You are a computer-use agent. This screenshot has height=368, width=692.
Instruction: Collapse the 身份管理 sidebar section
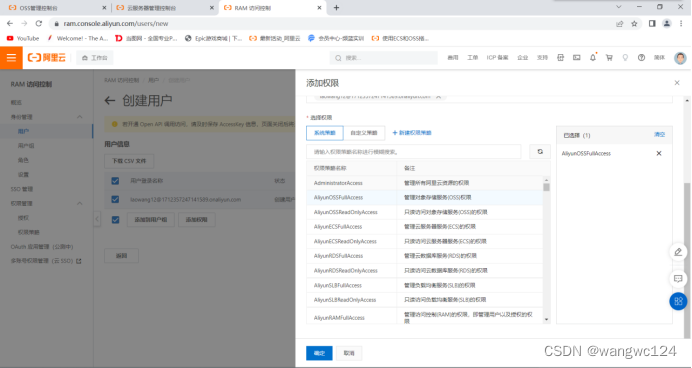pyautogui.click(x=80, y=117)
